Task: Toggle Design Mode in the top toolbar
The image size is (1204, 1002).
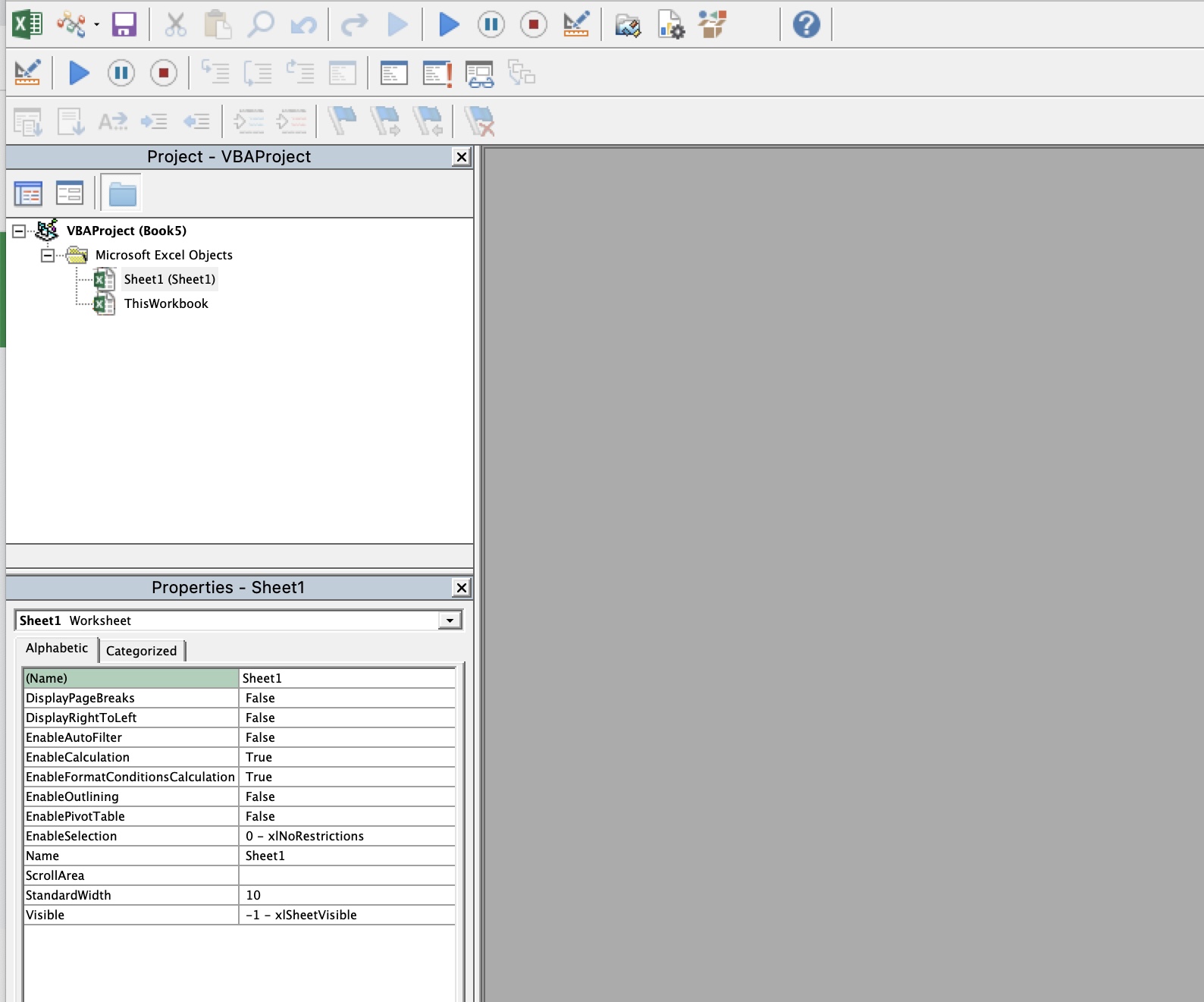Action: point(576,24)
